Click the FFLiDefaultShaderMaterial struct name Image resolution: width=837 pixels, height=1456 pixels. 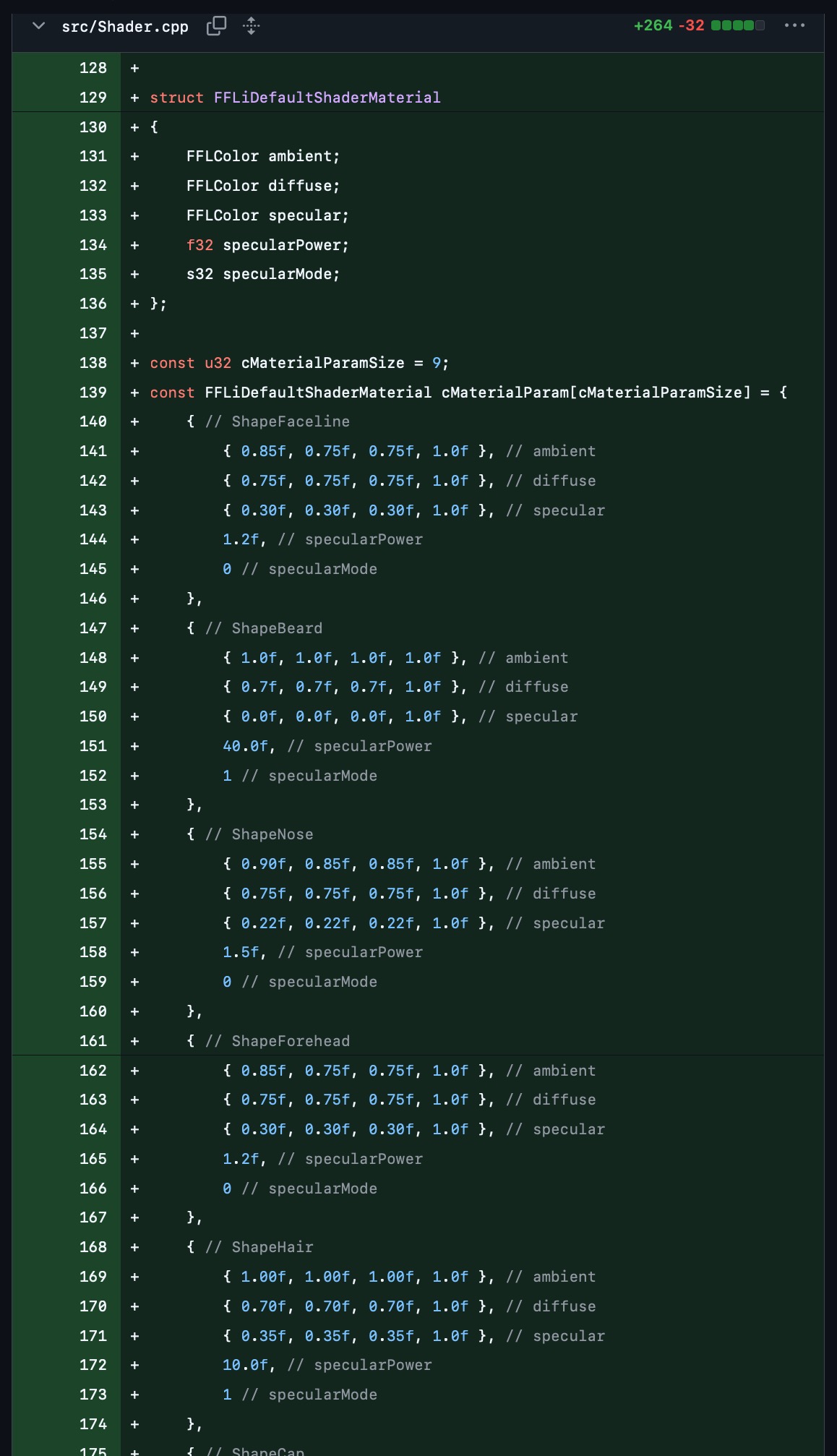coord(327,98)
